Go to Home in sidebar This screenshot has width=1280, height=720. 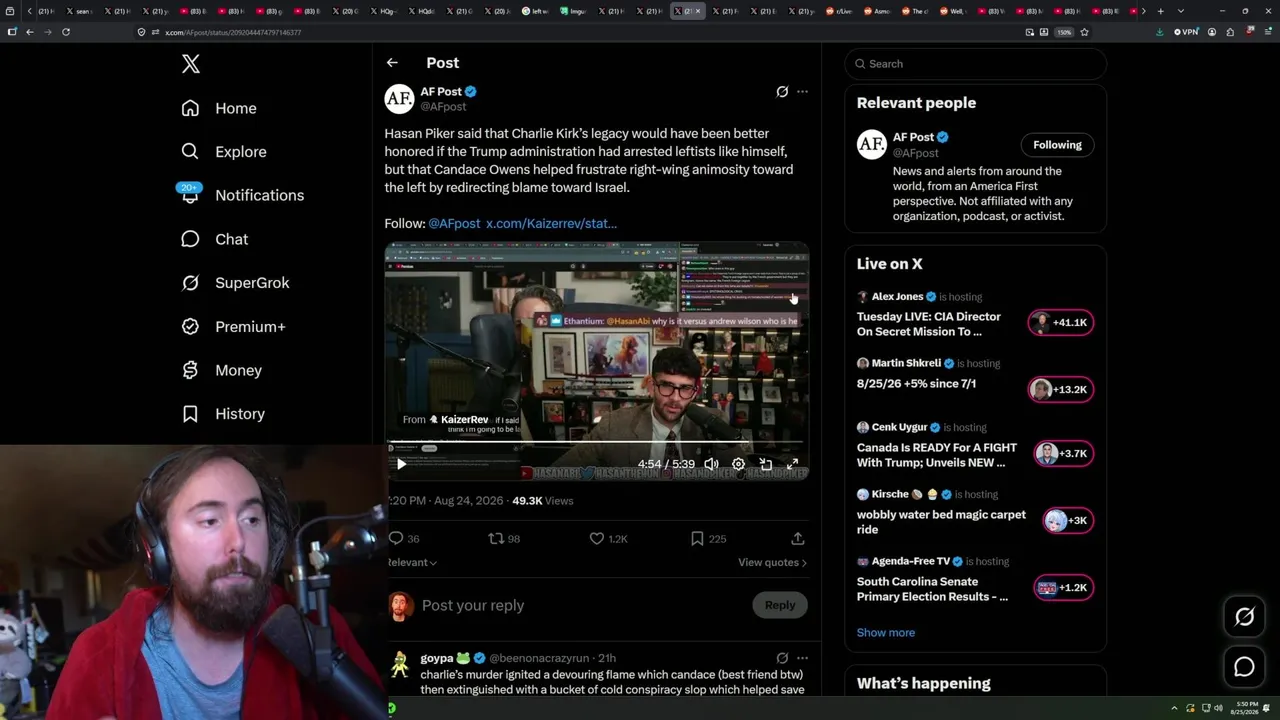(219, 108)
